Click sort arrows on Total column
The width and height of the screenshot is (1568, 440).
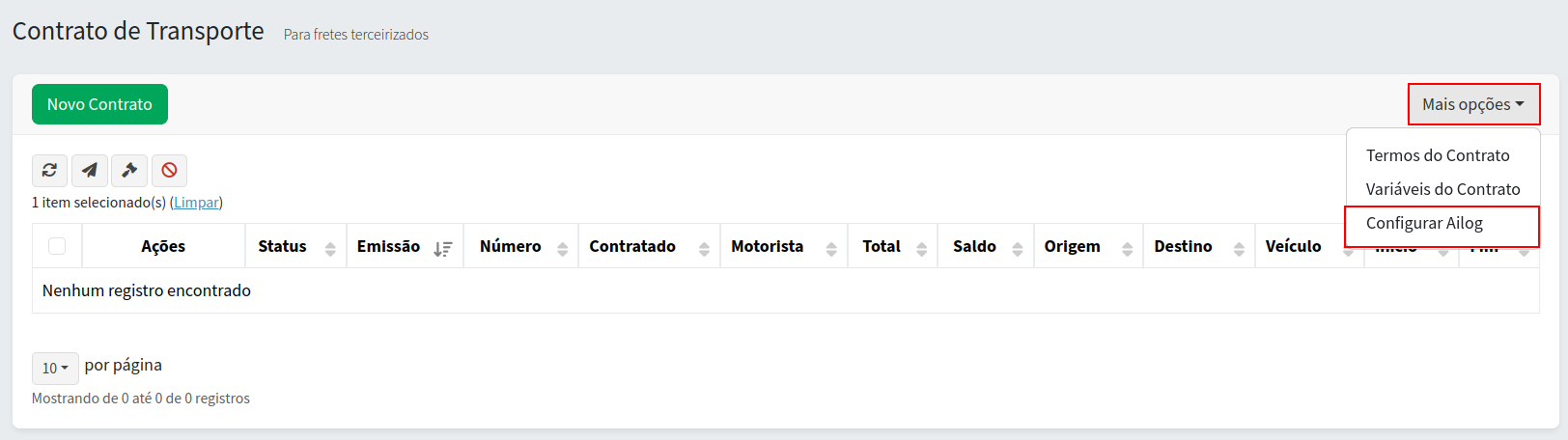pyautogui.click(x=921, y=249)
